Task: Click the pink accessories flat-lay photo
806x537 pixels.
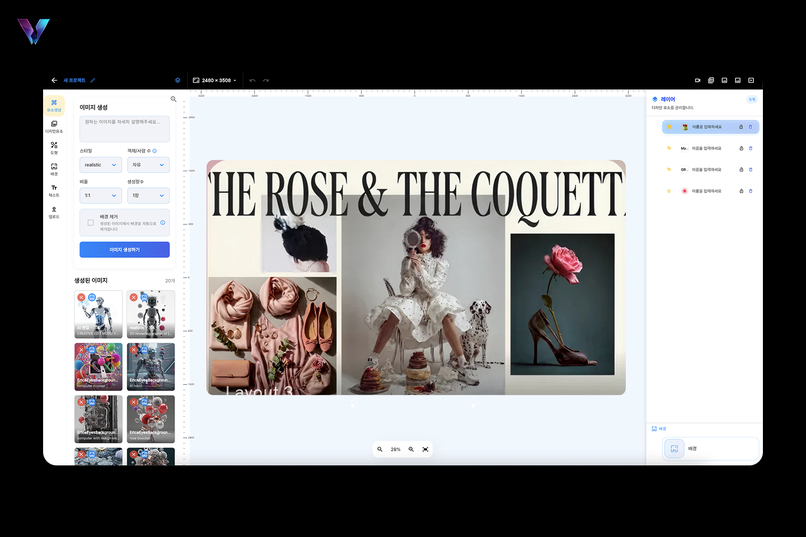Action: pyautogui.click(x=272, y=336)
